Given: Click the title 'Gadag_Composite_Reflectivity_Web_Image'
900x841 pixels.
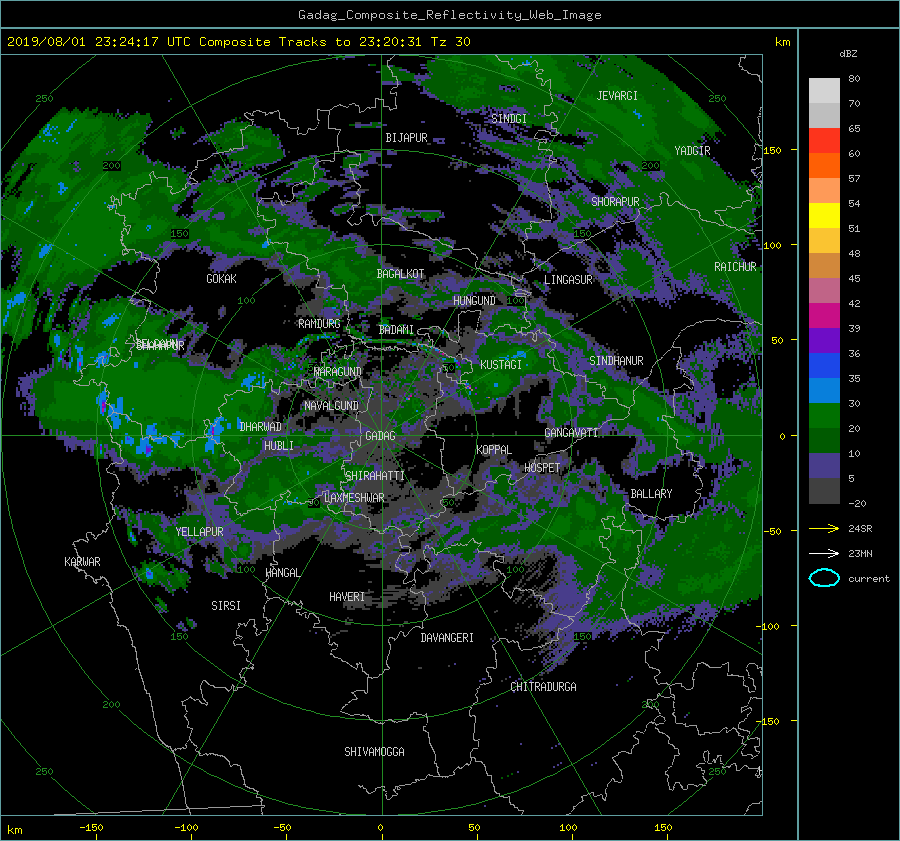Looking at the screenshot, I should tap(449, 15).
